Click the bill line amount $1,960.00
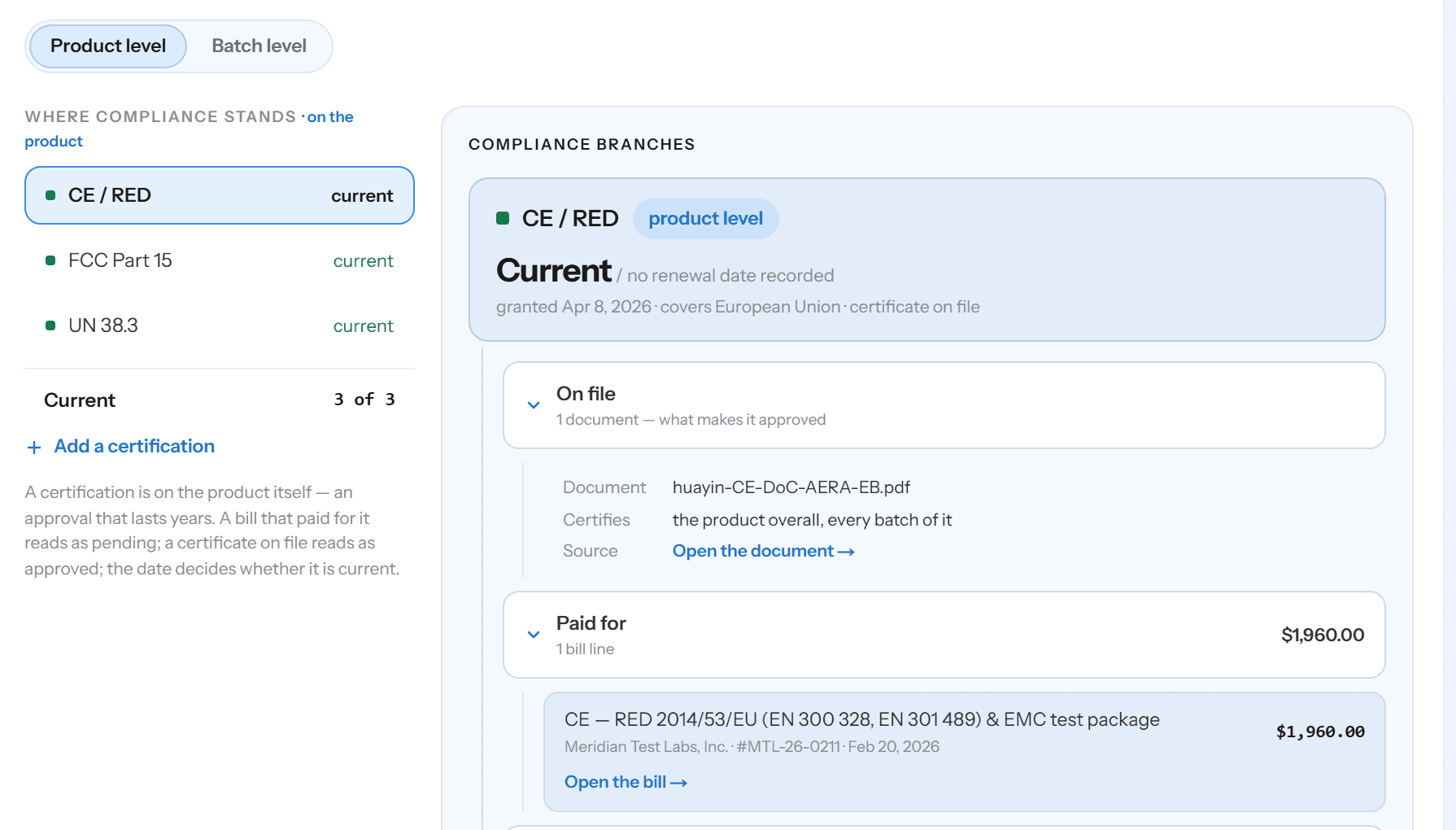The width and height of the screenshot is (1456, 830). click(x=1321, y=732)
